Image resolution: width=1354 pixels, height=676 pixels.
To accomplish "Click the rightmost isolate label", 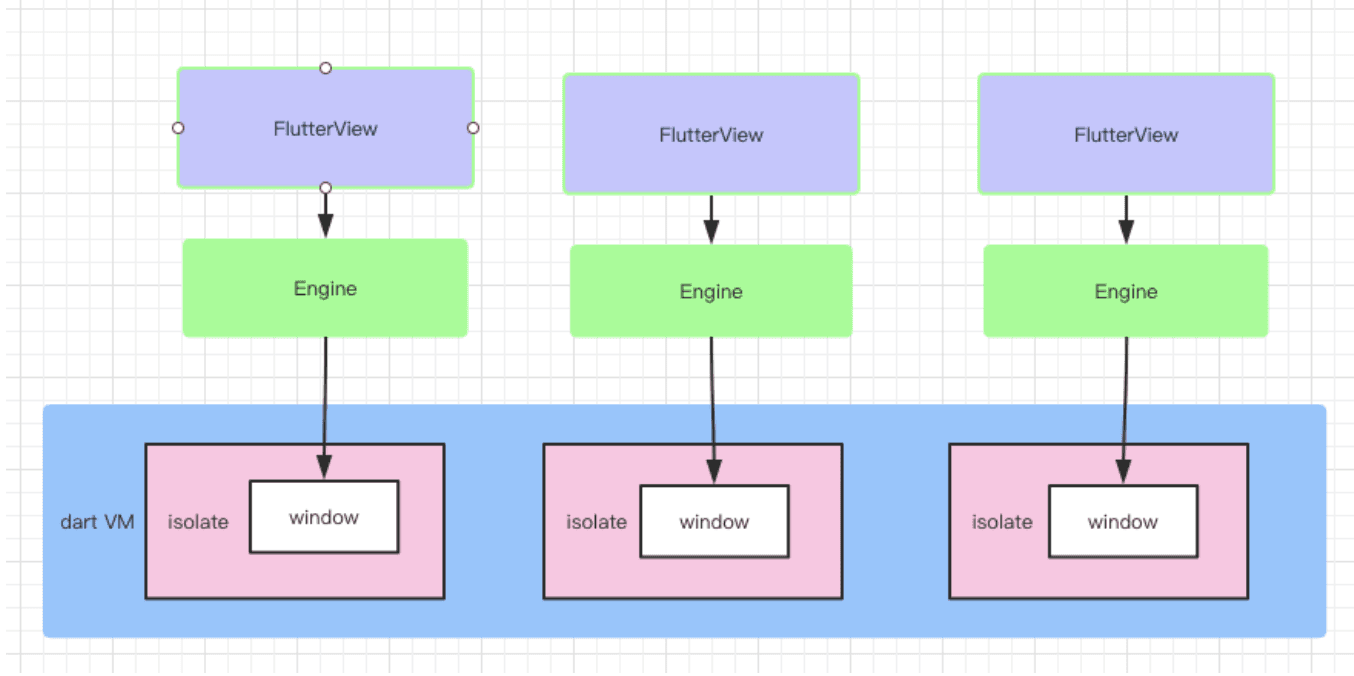I will 1002,521.
